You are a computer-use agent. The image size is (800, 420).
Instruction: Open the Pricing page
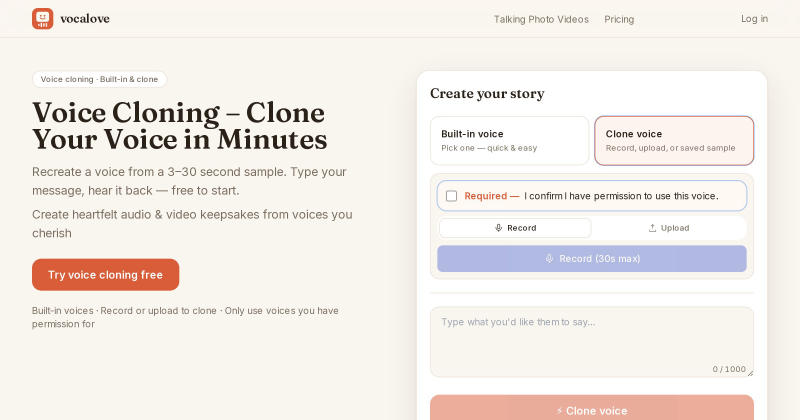pyautogui.click(x=619, y=19)
